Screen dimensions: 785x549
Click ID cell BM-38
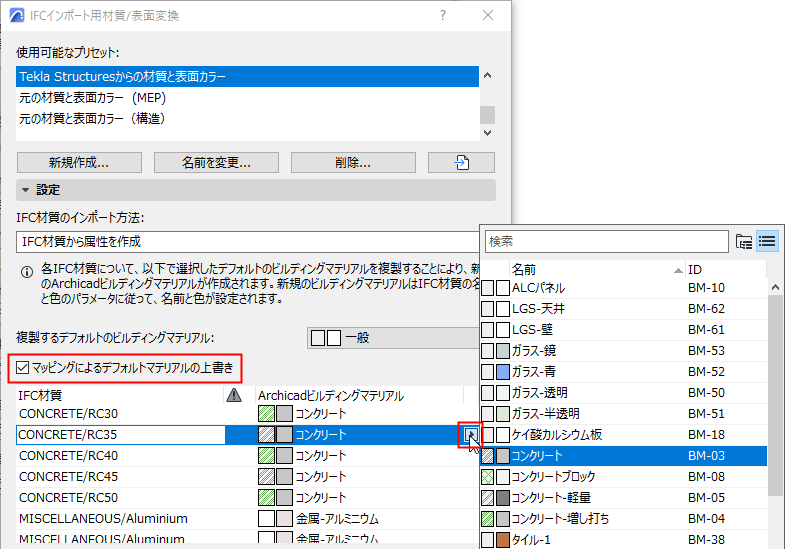coord(706,539)
